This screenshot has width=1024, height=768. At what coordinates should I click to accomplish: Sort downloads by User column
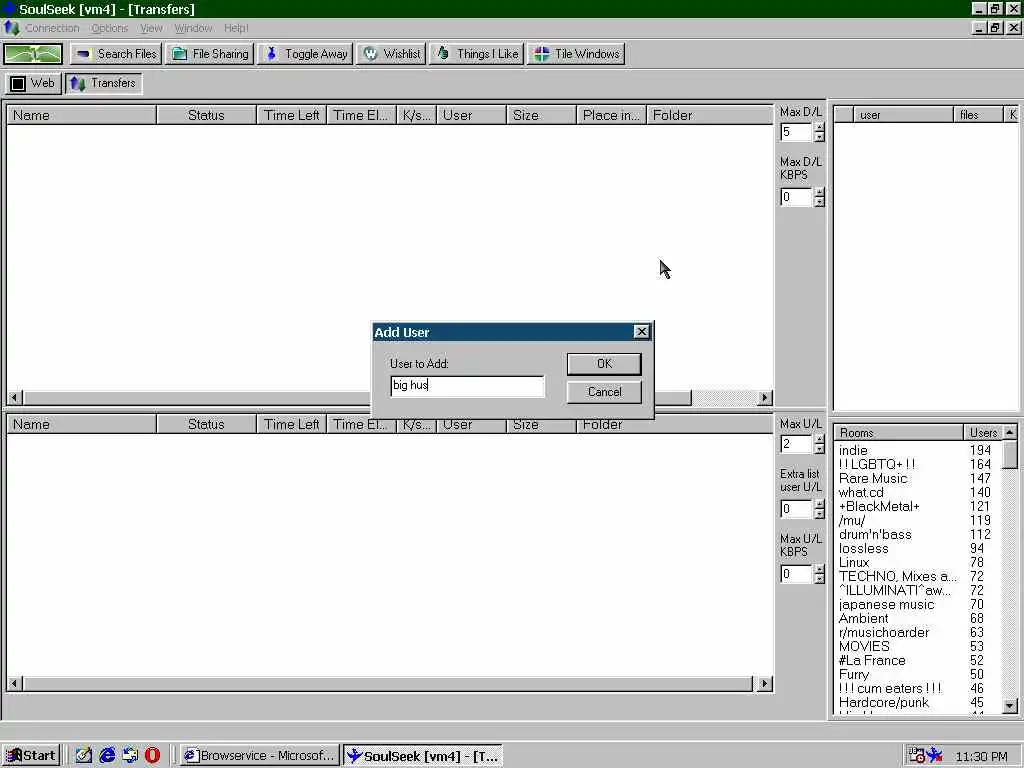tap(472, 115)
